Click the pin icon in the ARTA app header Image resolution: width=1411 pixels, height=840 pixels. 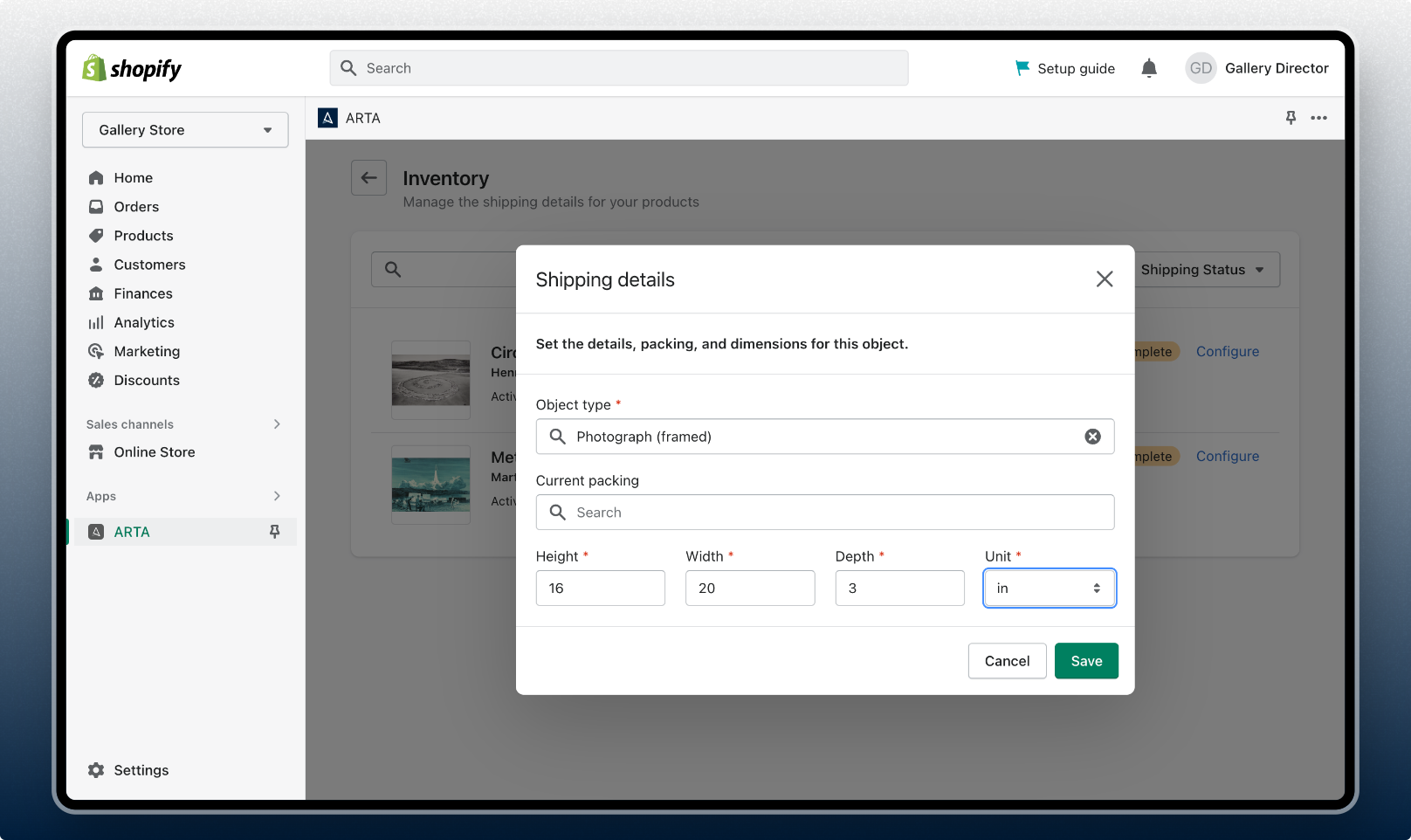pos(1291,118)
